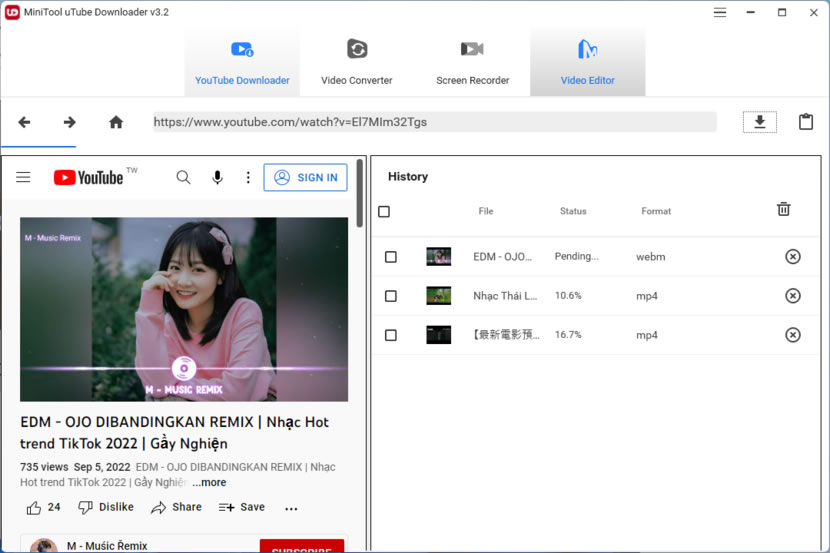This screenshot has height=553, width=830.
Task: Click the YouTube search magnifier icon
Action: coord(183,177)
